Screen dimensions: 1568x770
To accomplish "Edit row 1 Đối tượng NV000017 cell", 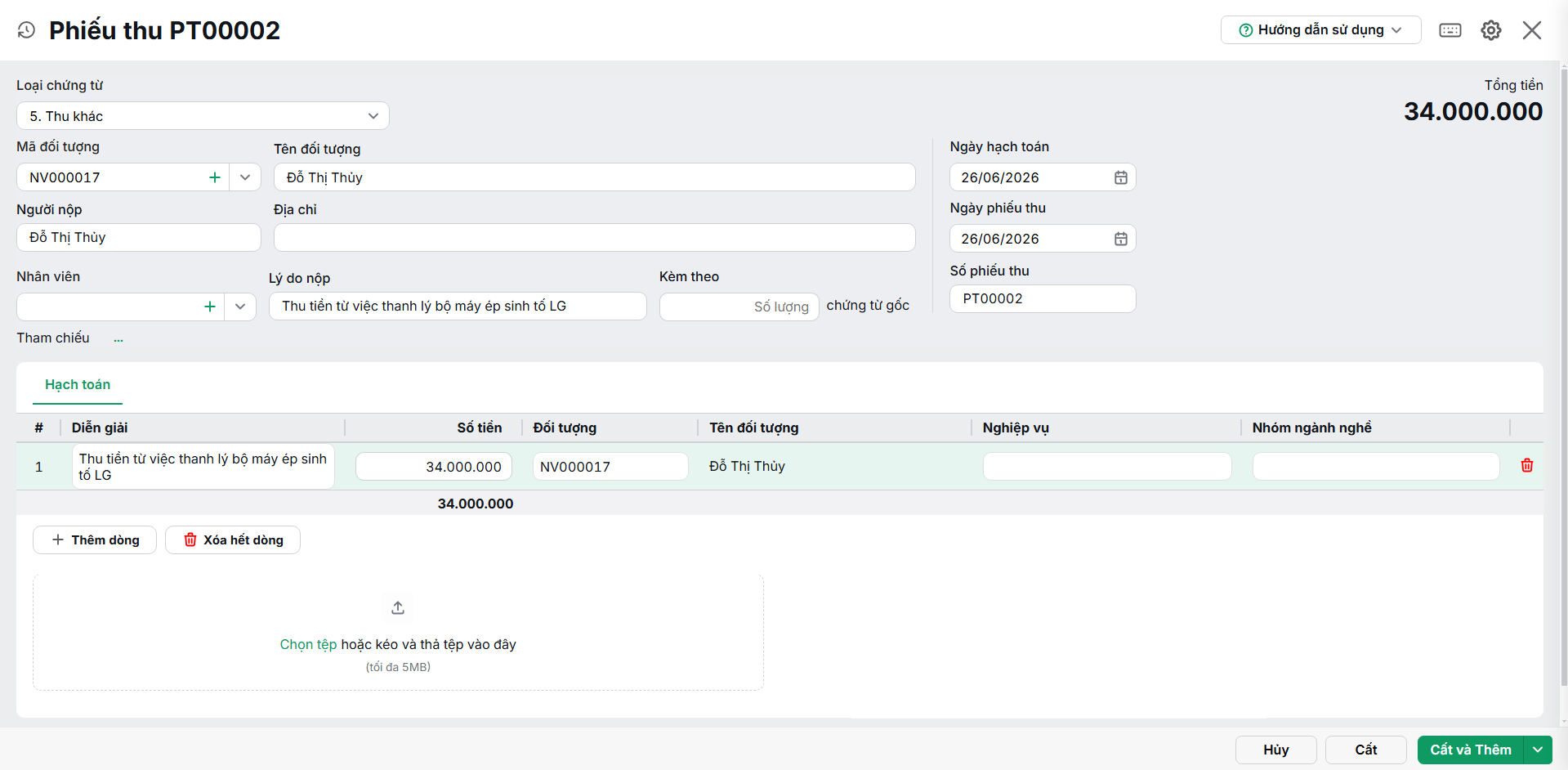I will [x=610, y=467].
